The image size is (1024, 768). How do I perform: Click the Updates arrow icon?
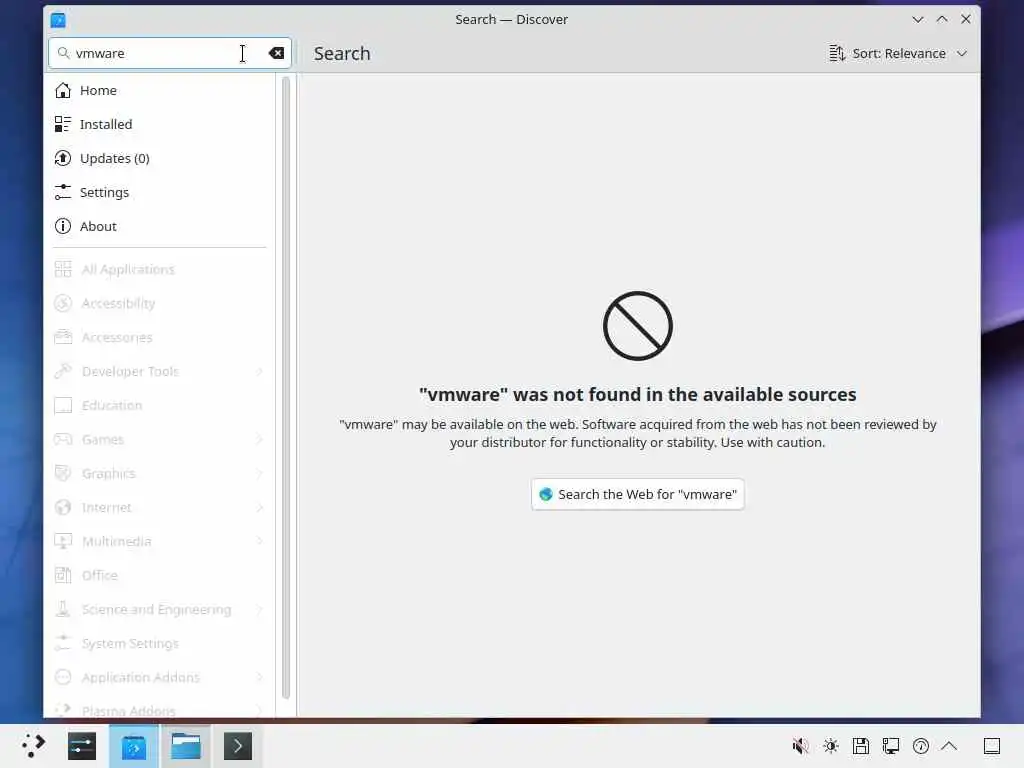coord(63,158)
